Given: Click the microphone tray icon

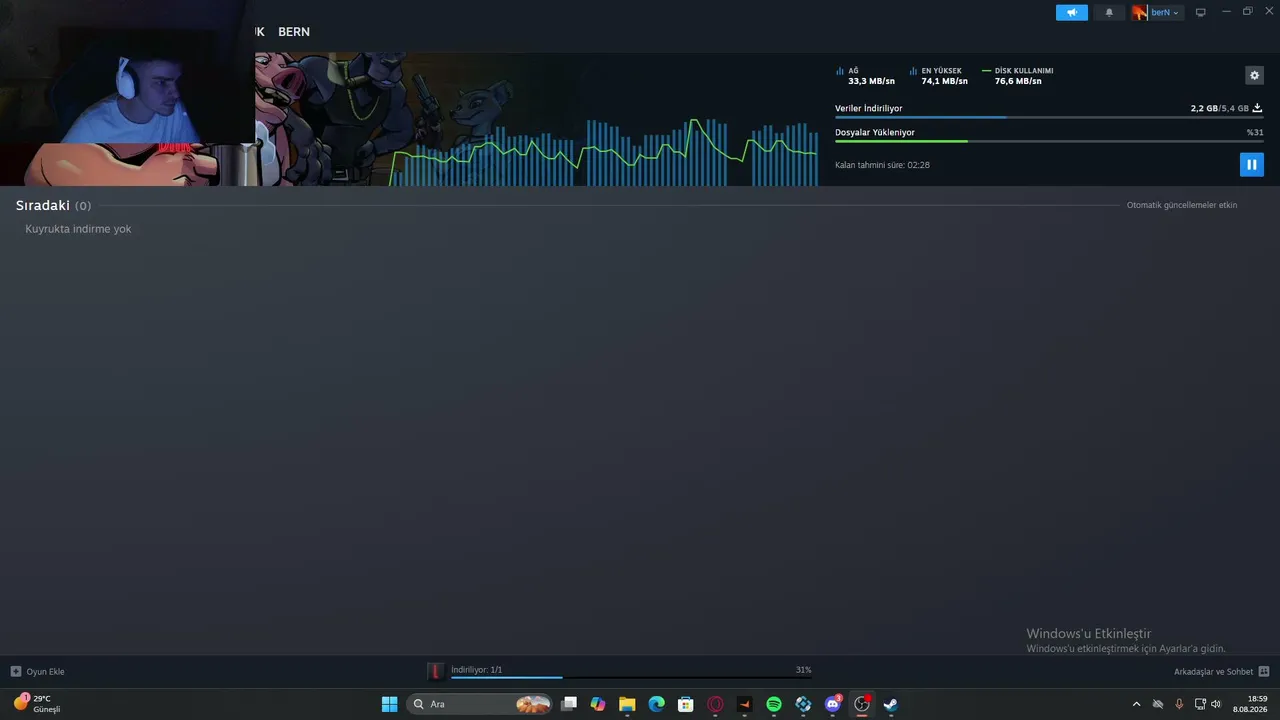Looking at the screenshot, I should pos(1179,704).
